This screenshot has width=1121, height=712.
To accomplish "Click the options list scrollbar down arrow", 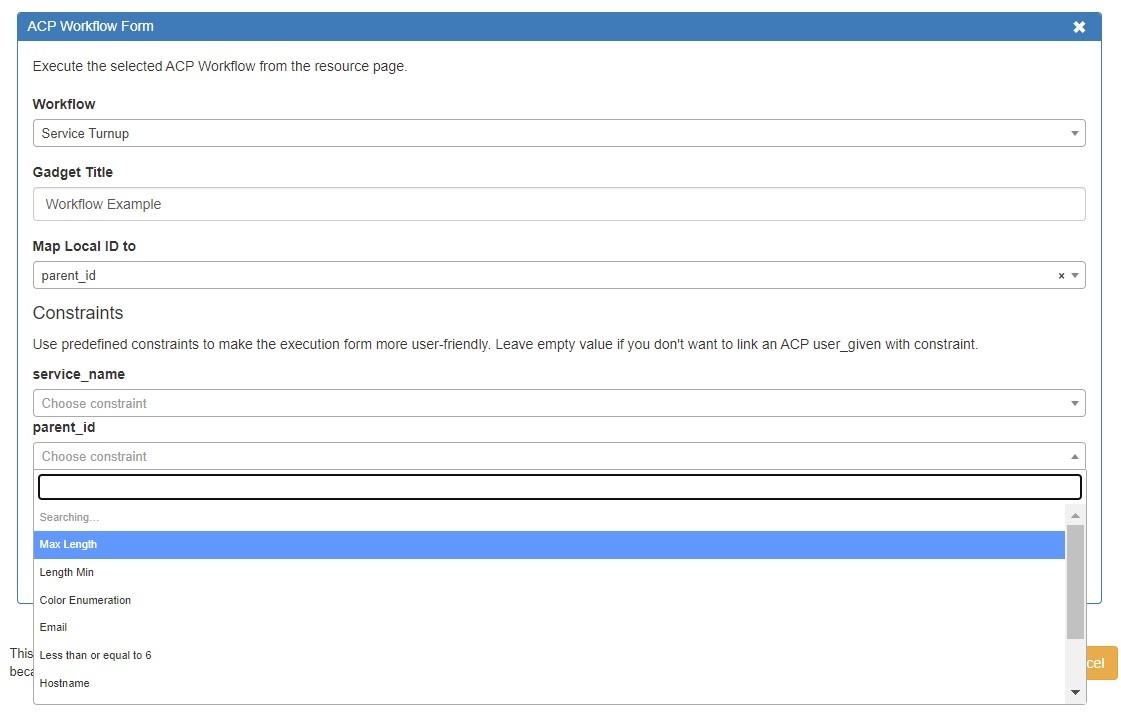I will click(1075, 692).
